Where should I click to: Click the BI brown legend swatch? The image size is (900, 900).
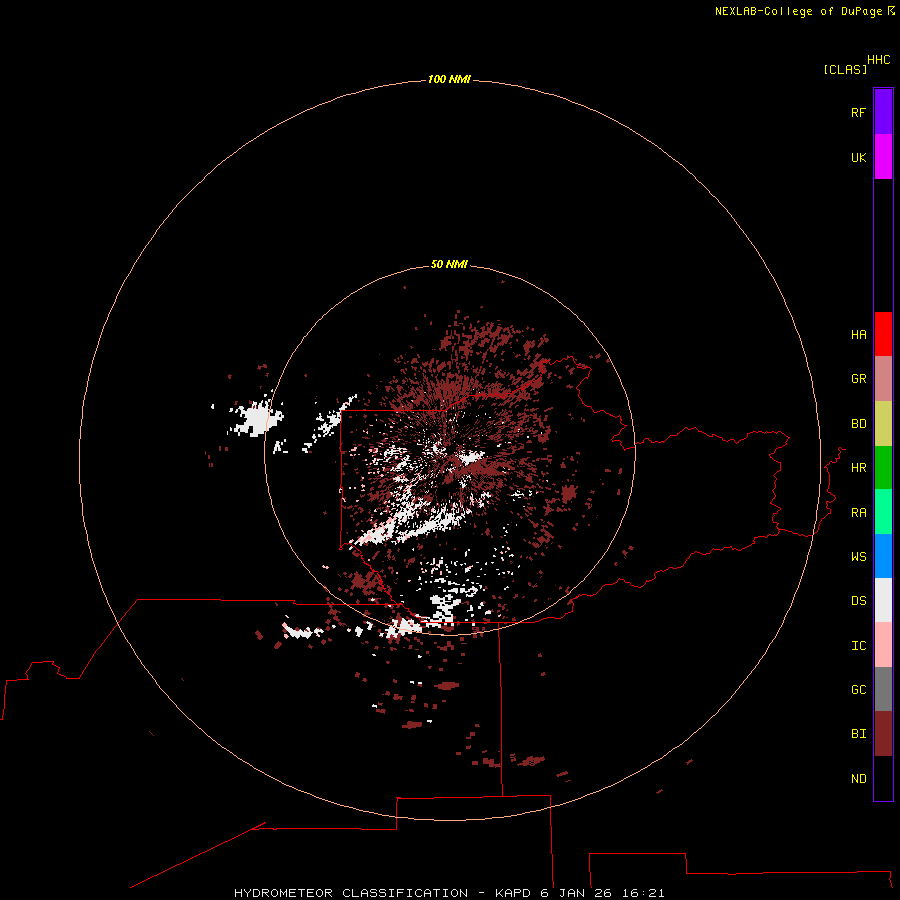883,734
